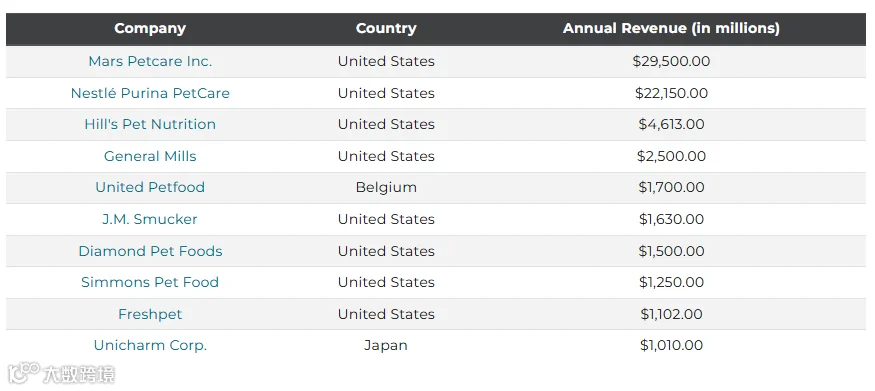This screenshot has width=875, height=391.
Task: Click the J.M. Smucker link
Action: (150, 219)
